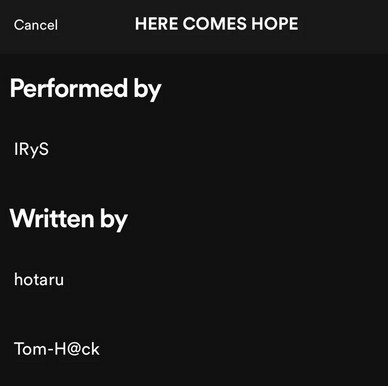Image resolution: width=388 pixels, height=386 pixels.
Task: Select the second songwriter, Tom-H@ck
Action: (57, 349)
